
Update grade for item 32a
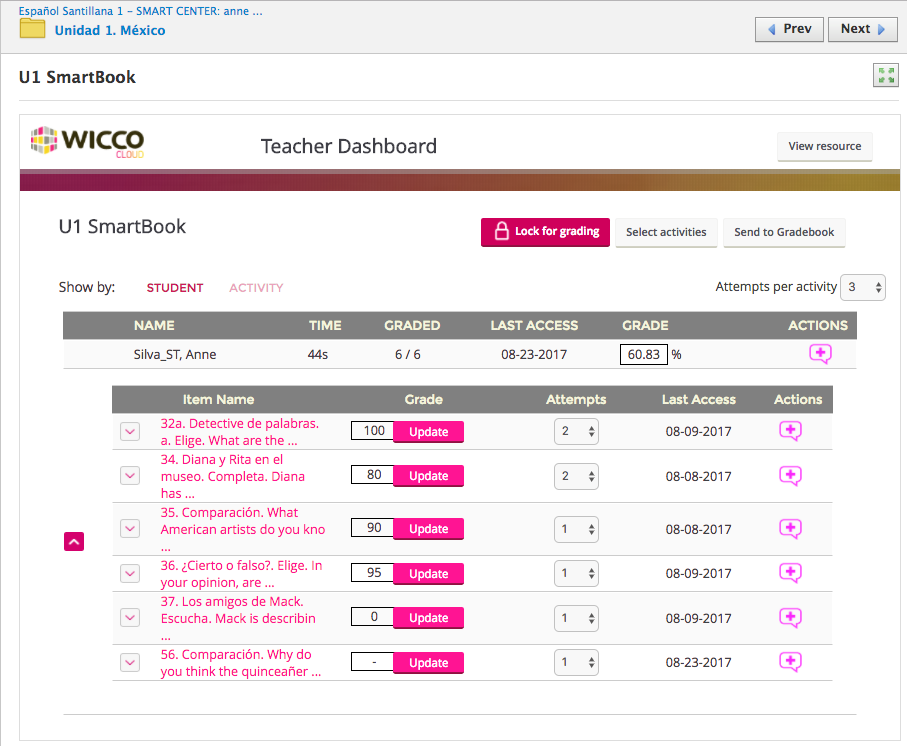[x=429, y=432]
